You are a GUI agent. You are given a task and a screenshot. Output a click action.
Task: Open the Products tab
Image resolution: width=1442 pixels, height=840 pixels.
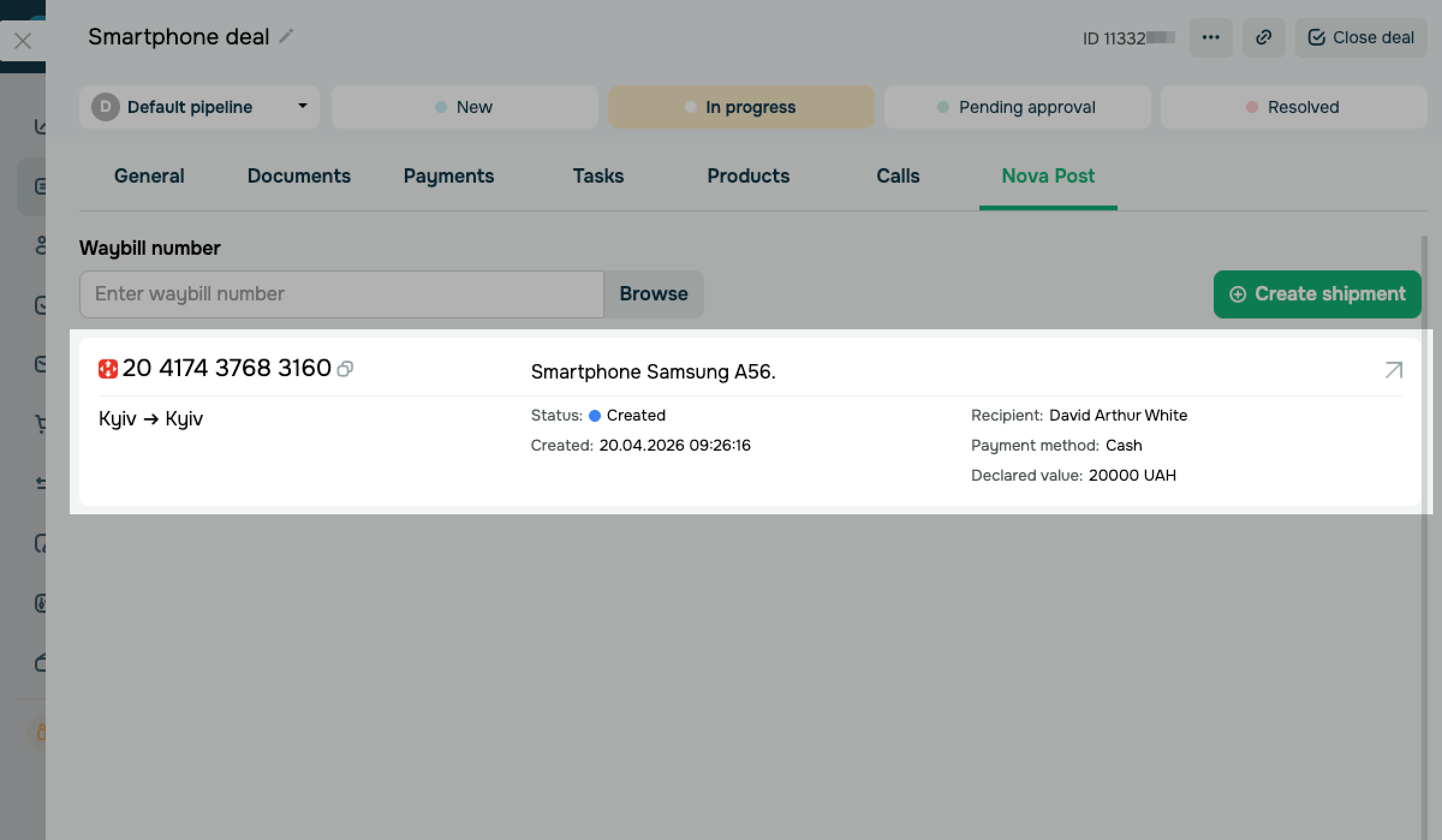coord(748,176)
